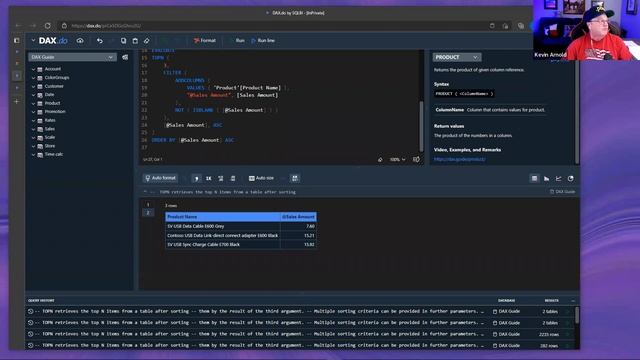The width and height of the screenshot is (640, 360).
Task: Click Format button
Action: (205, 40)
